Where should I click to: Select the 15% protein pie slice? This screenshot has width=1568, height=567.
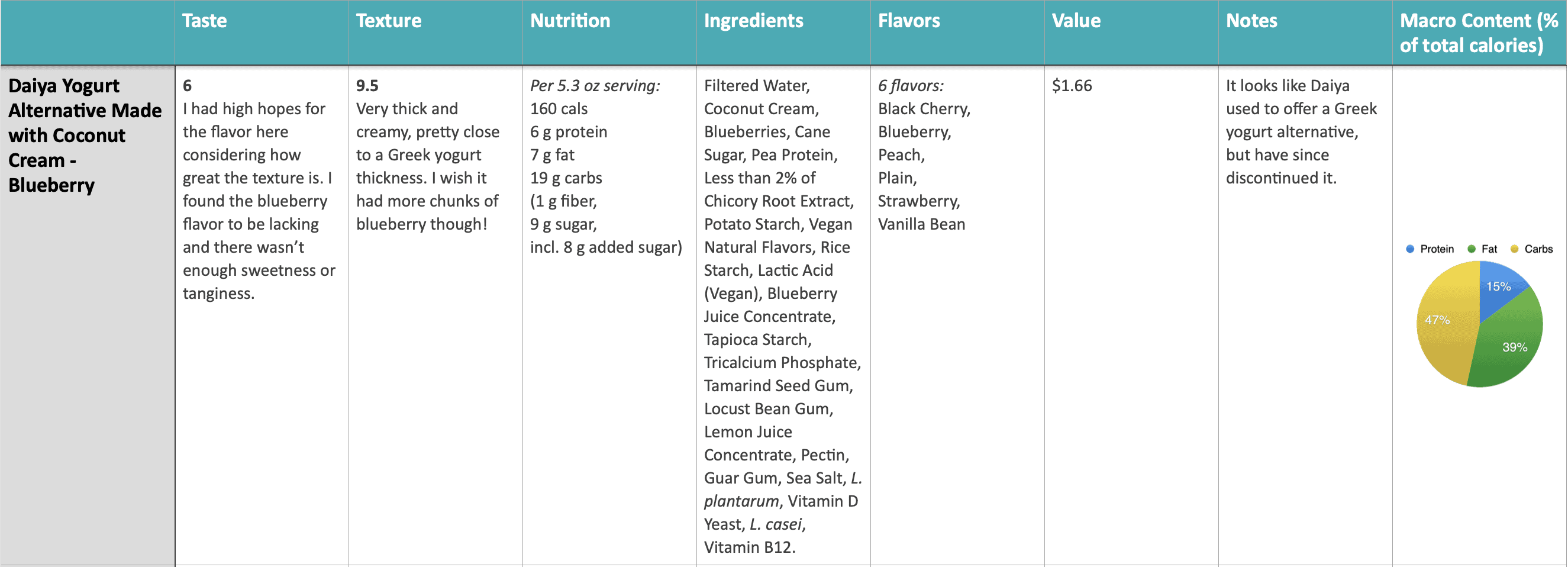(1499, 286)
